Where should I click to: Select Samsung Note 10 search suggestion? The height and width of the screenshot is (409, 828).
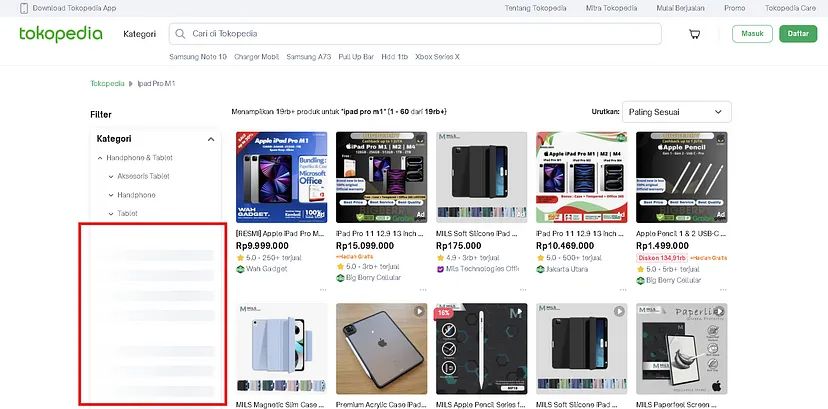(198, 56)
